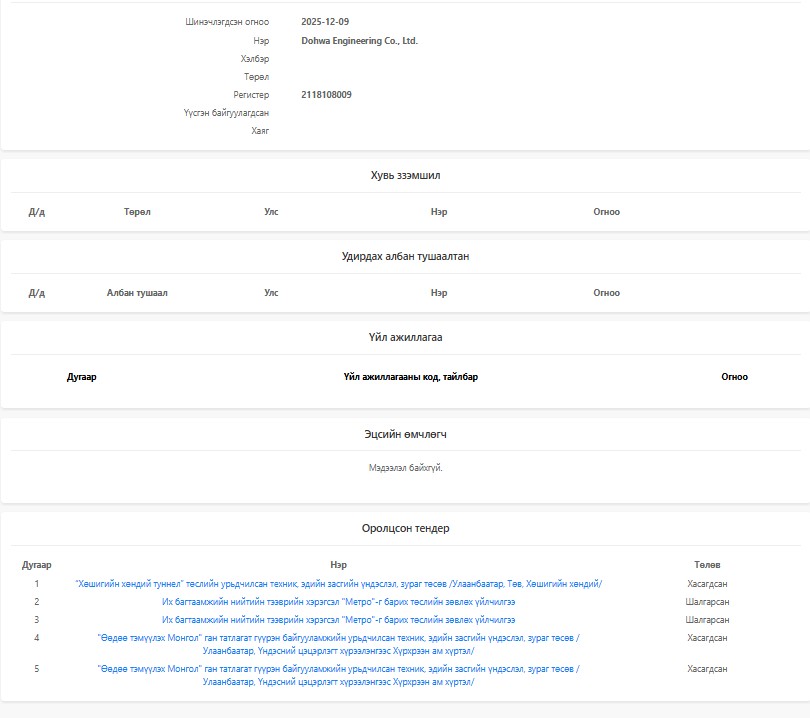Click the "Үйл ажиллагааны код, тайлбар" column header

[411, 377]
